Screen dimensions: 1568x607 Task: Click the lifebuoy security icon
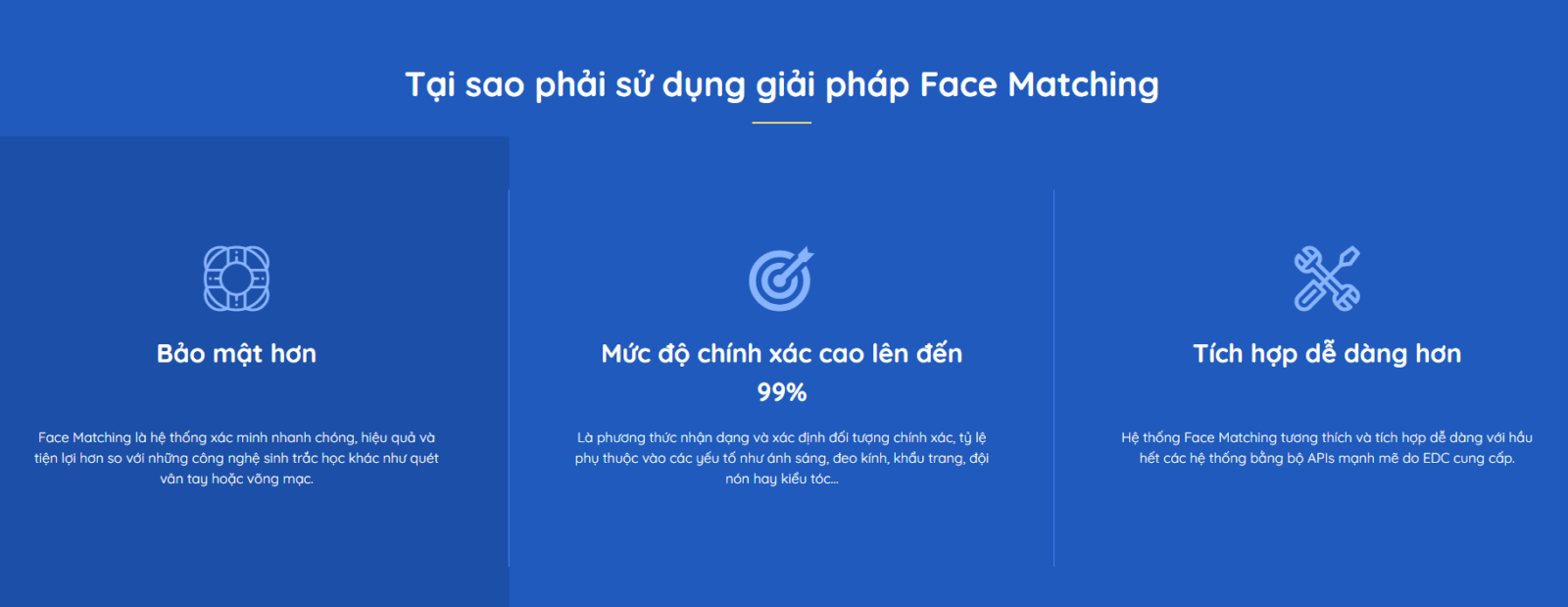coord(236,278)
